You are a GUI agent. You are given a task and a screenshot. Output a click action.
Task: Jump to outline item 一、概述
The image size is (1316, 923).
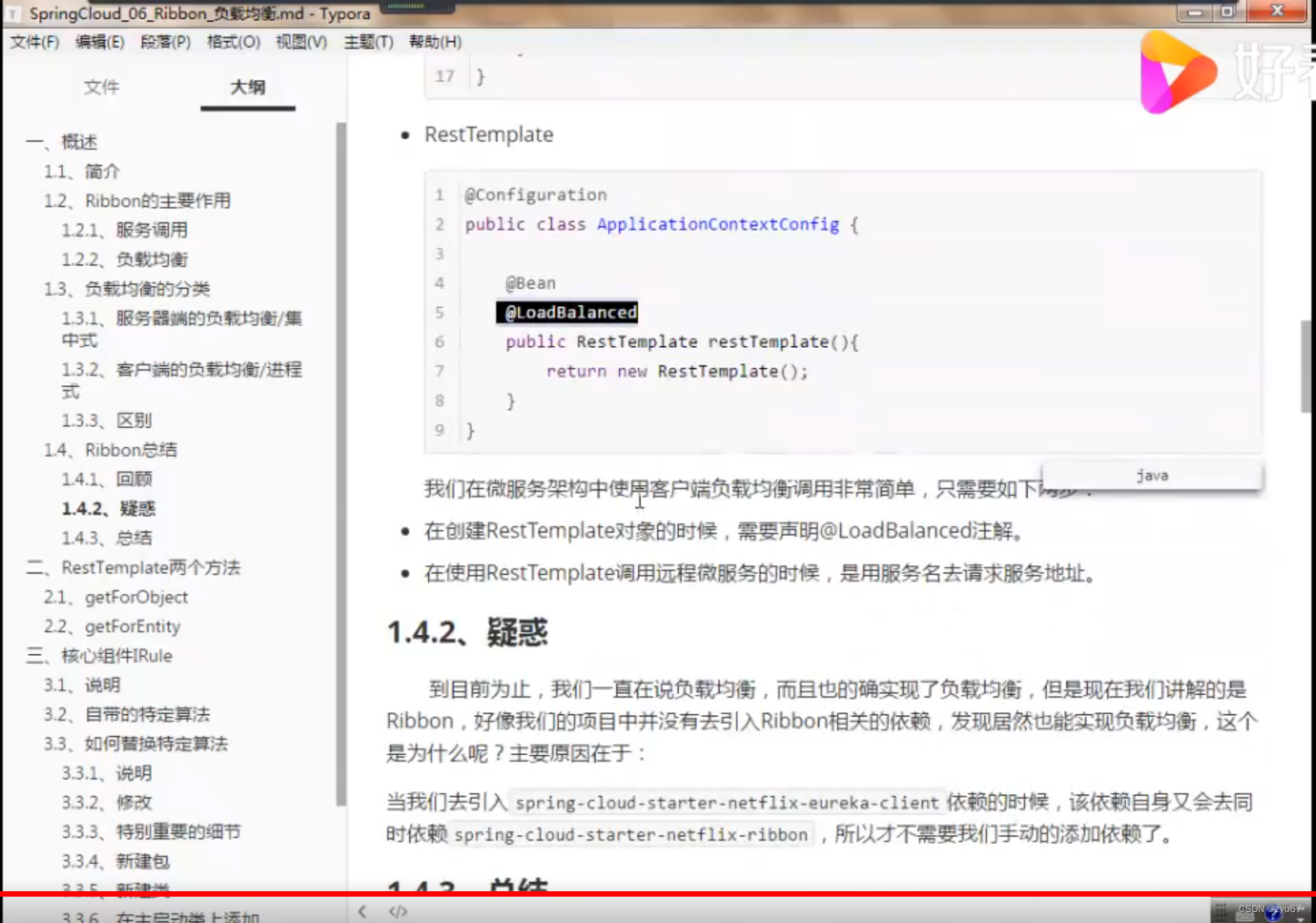(x=62, y=142)
